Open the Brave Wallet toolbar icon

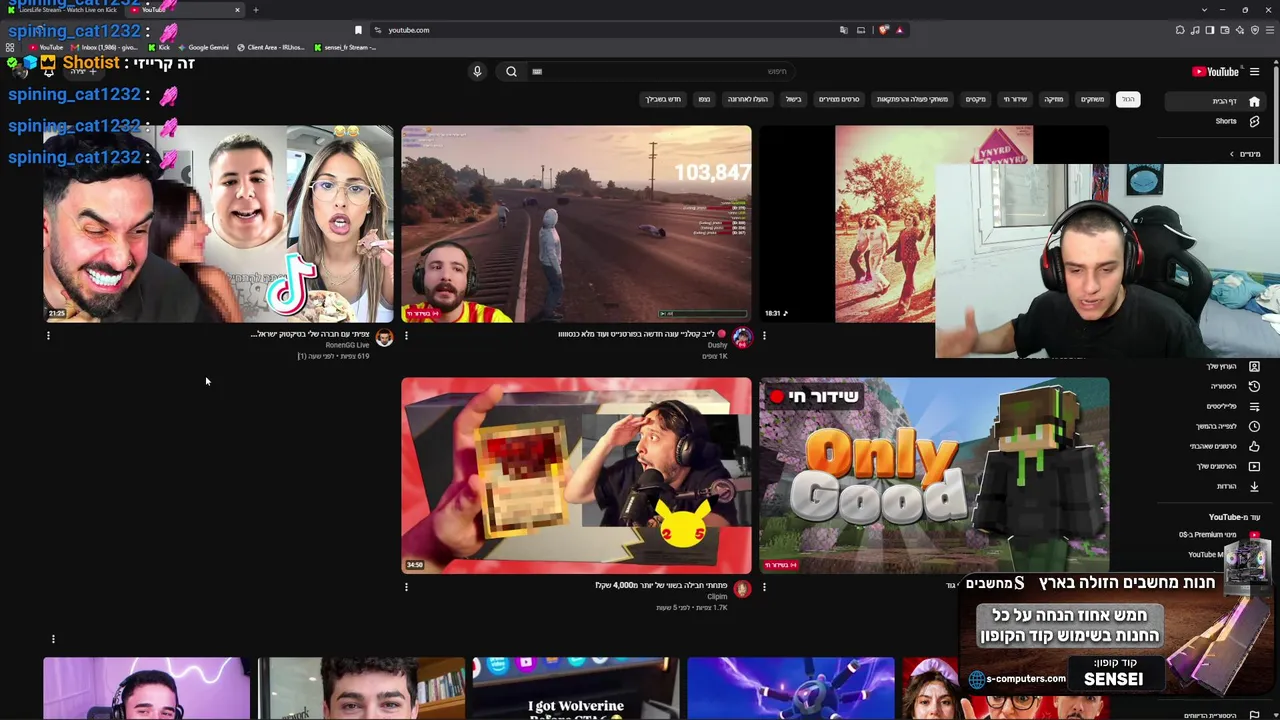1225,30
